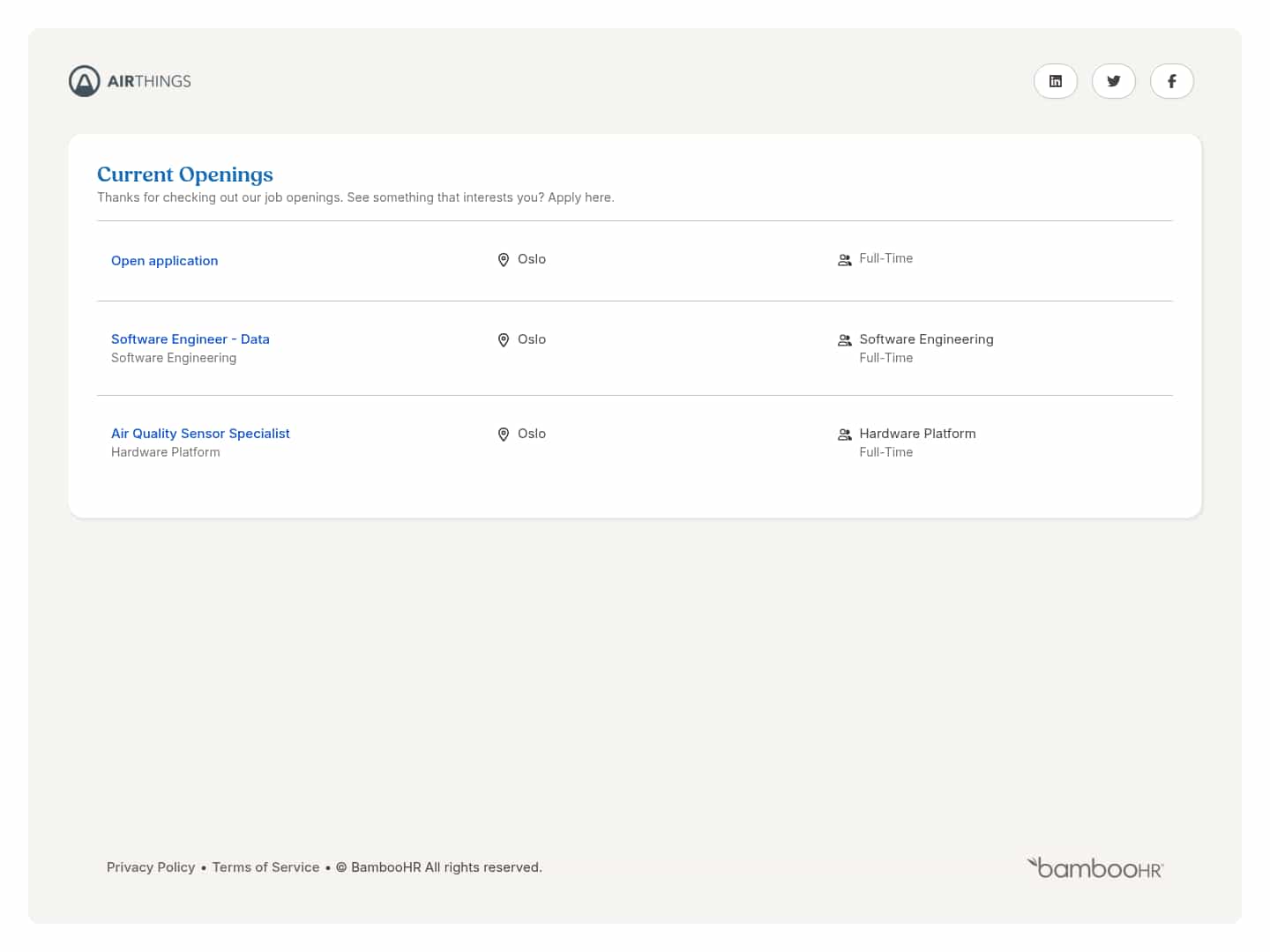Click the people icon beside Hardware Platform department
1270x952 pixels.
tap(845, 435)
